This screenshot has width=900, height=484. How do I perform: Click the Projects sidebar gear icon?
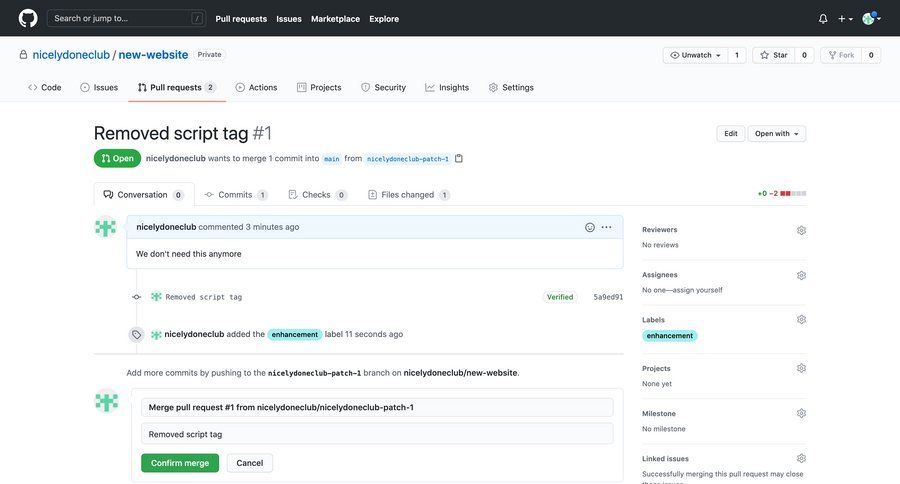tap(801, 368)
